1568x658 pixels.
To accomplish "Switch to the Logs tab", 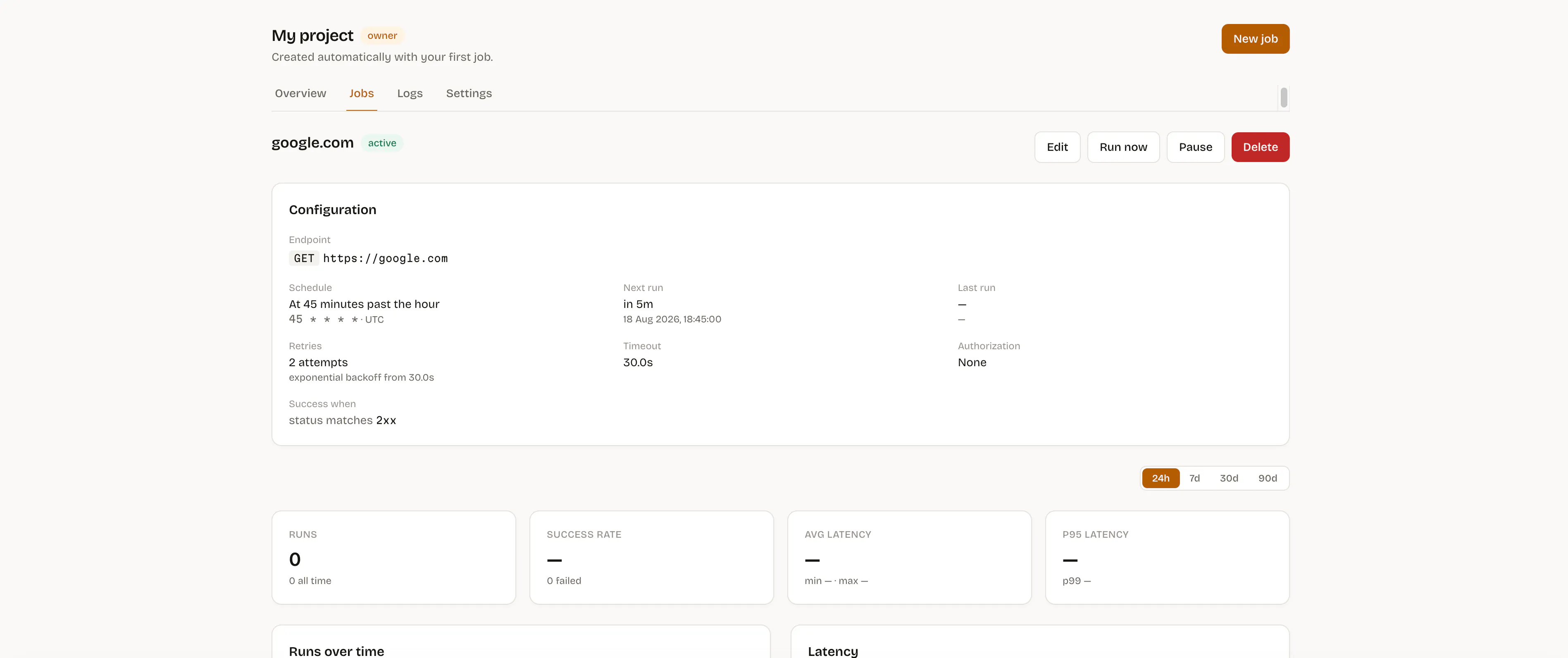I will pyautogui.click(x=410, y=94).
